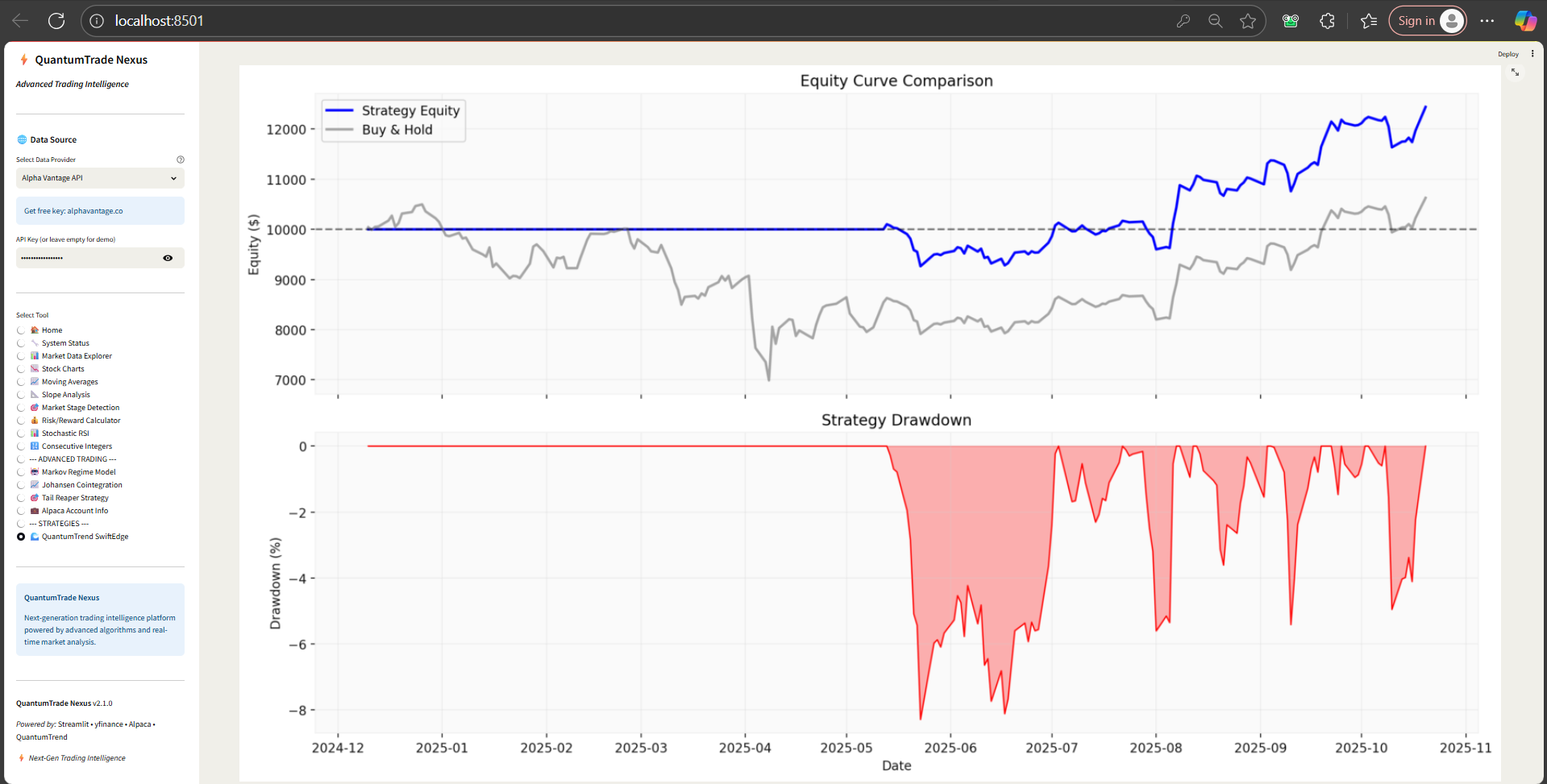
Task: Switch to the Moving Averages tool
Action: pyautogui.click(x=21, y=382)
